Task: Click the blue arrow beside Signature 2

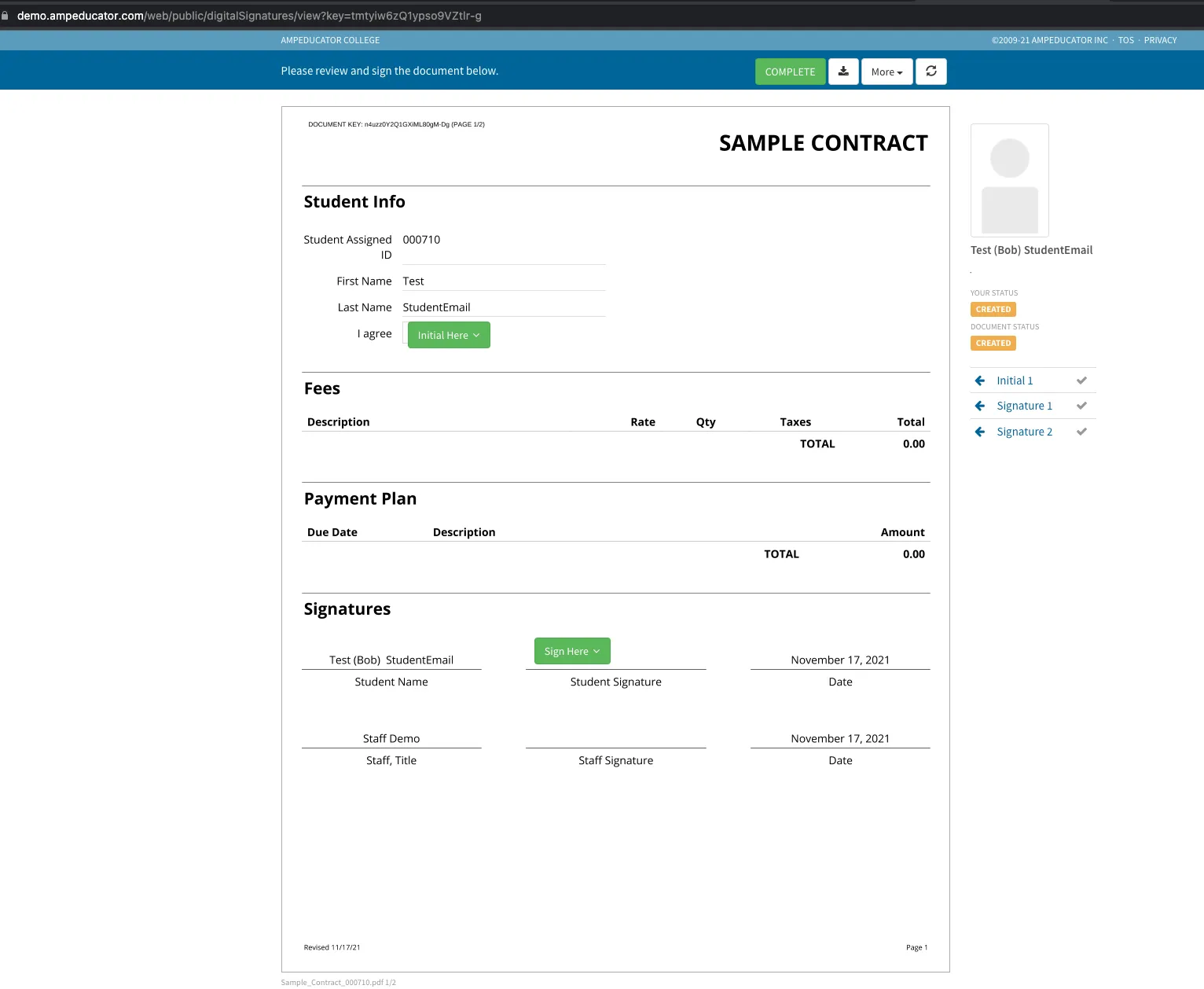Action: coord(980,432)
